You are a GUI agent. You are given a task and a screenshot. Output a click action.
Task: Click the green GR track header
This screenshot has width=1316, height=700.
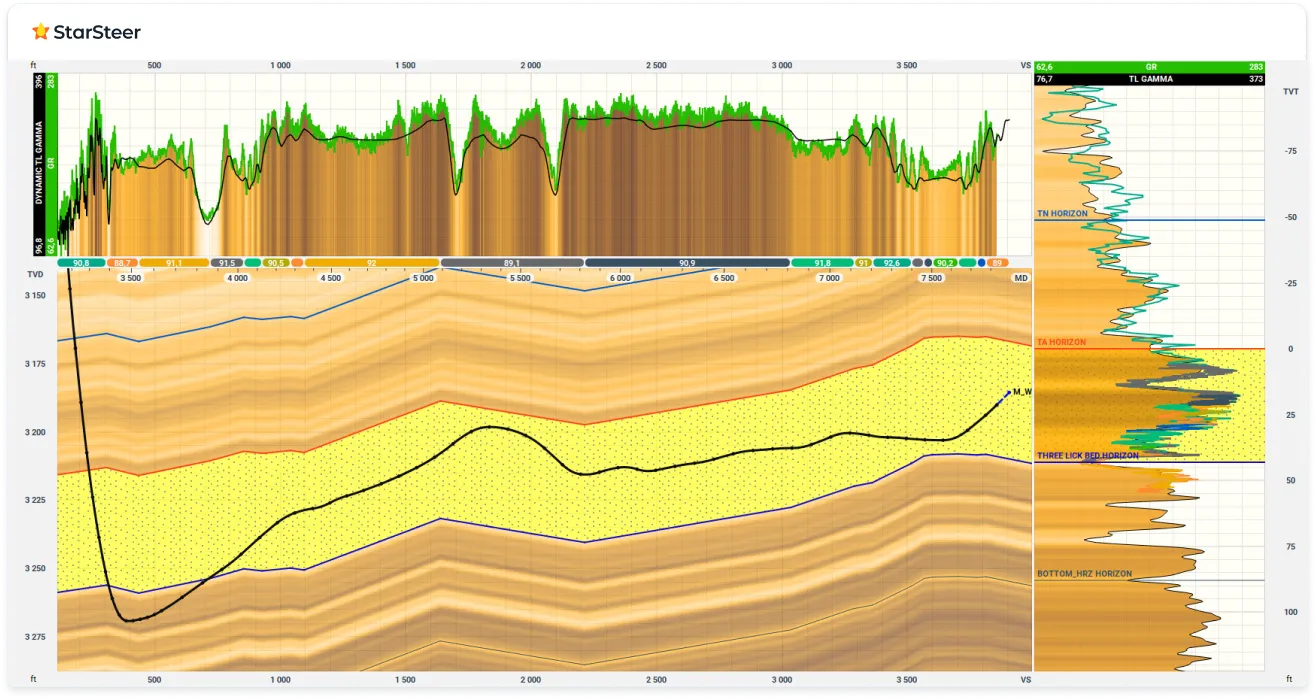pos(1150,67)
